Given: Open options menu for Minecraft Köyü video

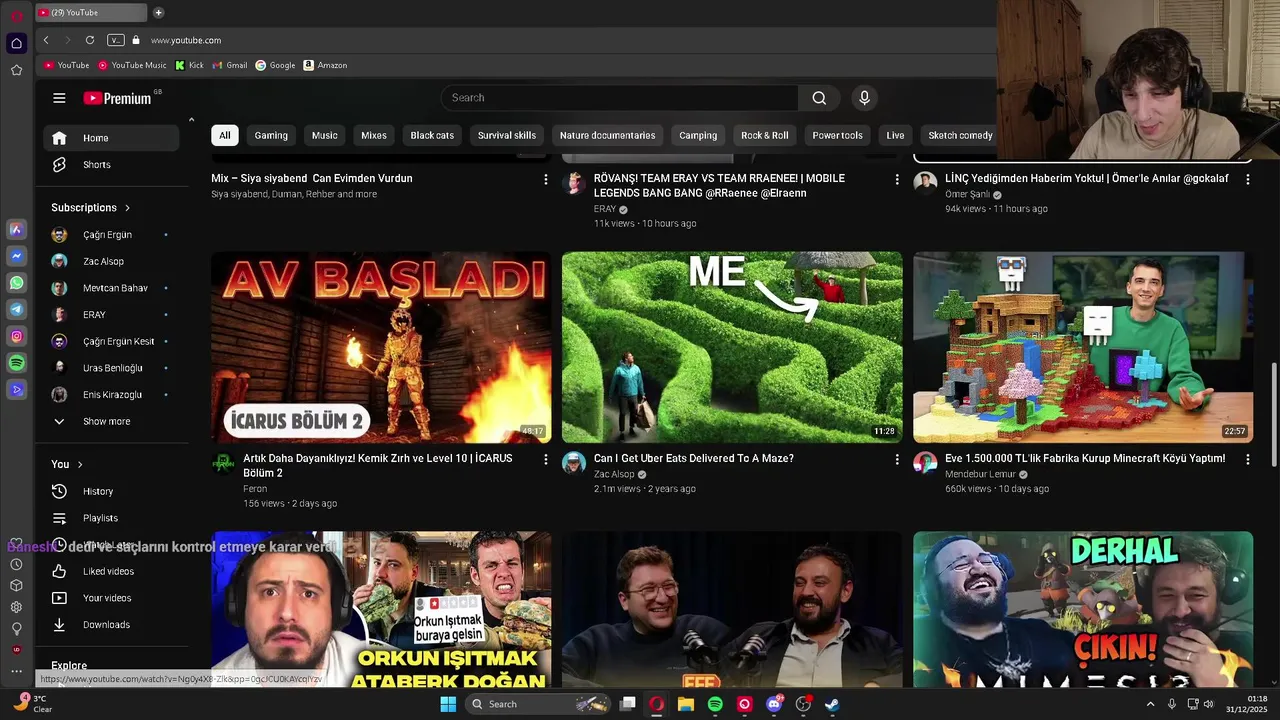Looking at the screenshot, I should pyautogui.click(x=1247, y=459).
